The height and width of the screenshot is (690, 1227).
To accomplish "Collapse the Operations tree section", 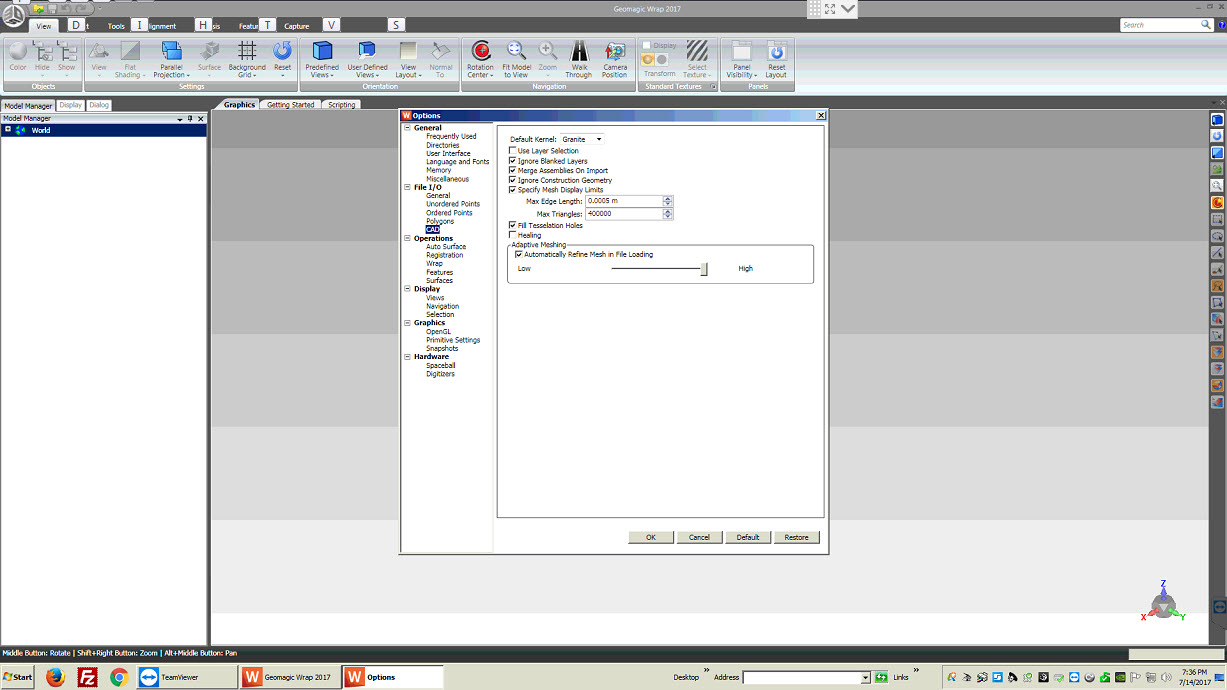I will [x=407, y=238].
